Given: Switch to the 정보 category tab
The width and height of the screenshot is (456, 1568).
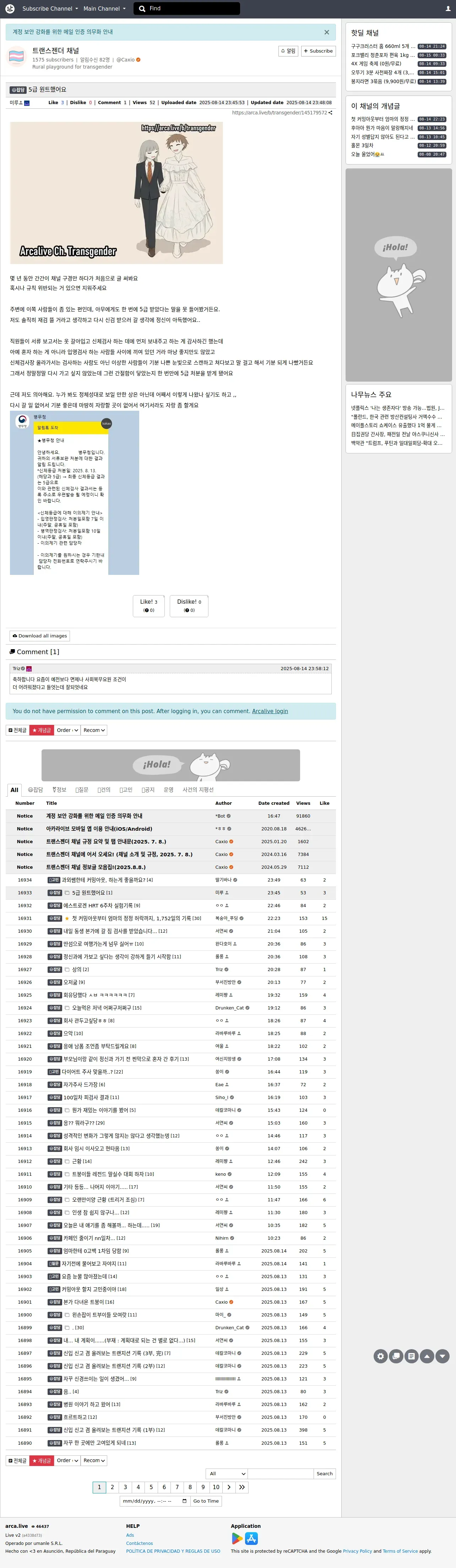Looking at the screenshot, I should [59, 790].
